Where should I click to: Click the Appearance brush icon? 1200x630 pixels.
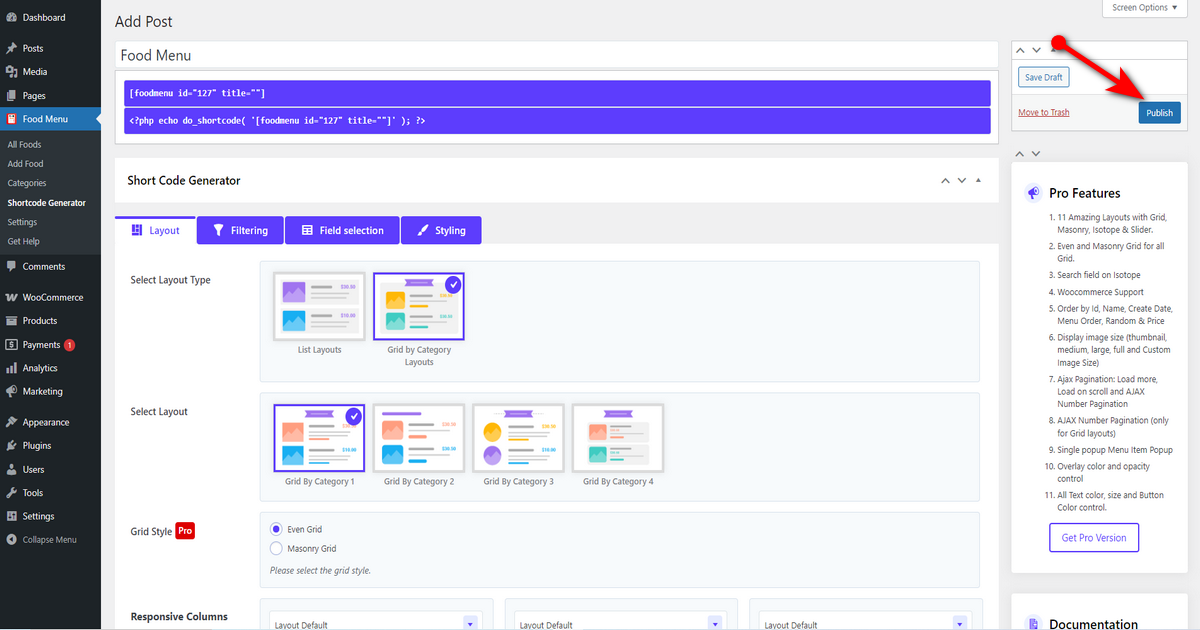tap(11, 422)
